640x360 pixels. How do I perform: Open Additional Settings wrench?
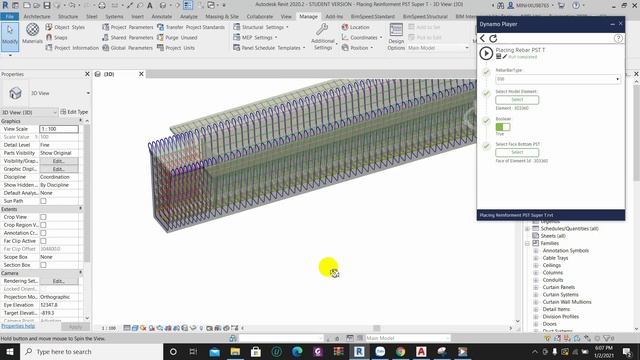323,37
